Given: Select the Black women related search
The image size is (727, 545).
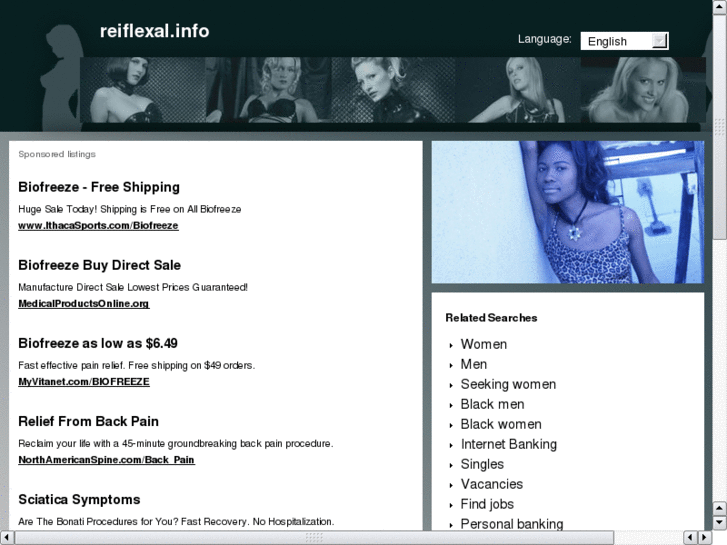Looking at the screenshot, I should 501,424.
